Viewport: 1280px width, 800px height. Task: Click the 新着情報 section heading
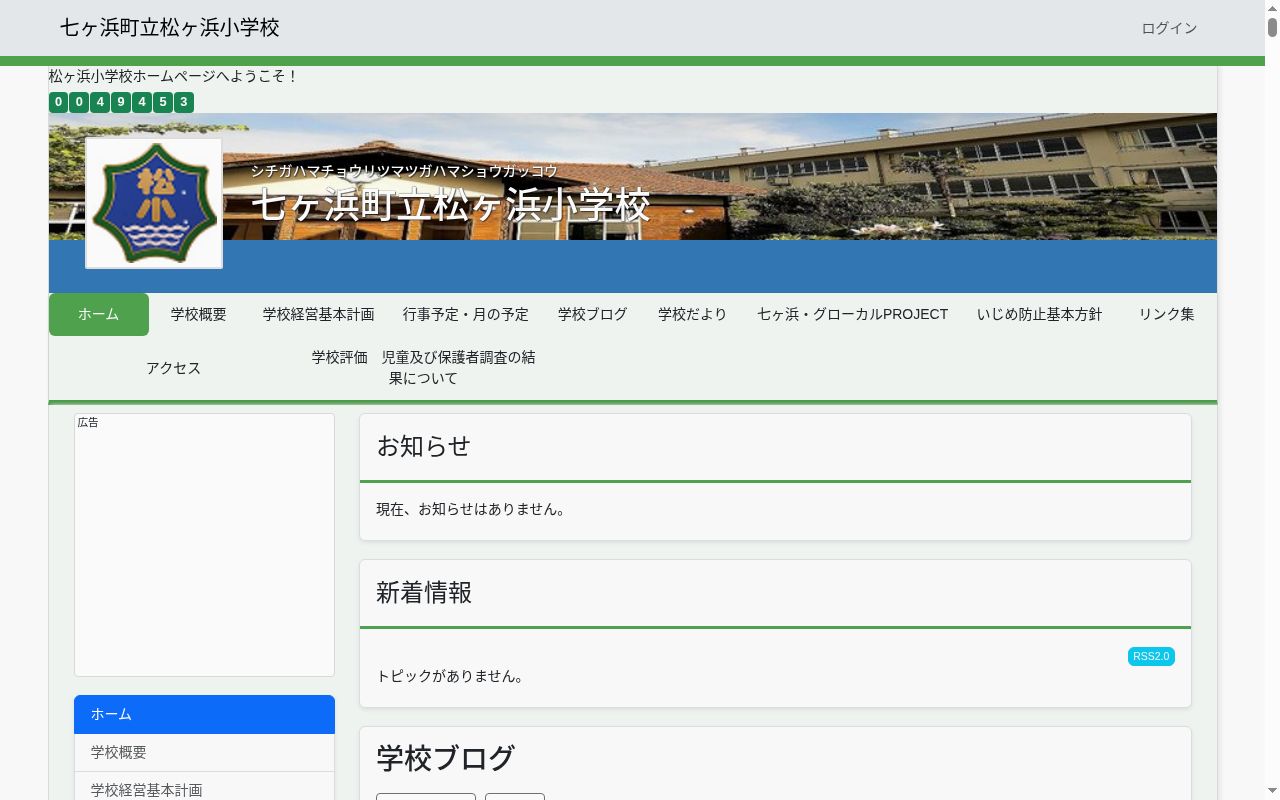(x=424, y=593)
